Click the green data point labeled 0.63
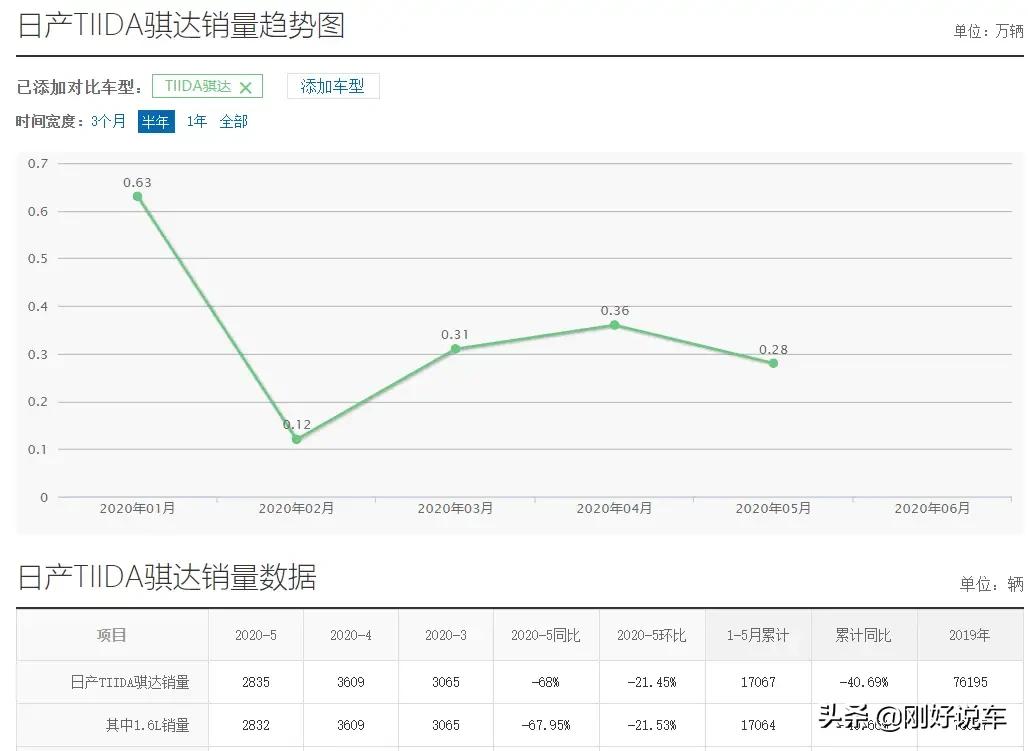This screenshot has height=751, width=1028. pyautogui.click(x=137, y=197)
